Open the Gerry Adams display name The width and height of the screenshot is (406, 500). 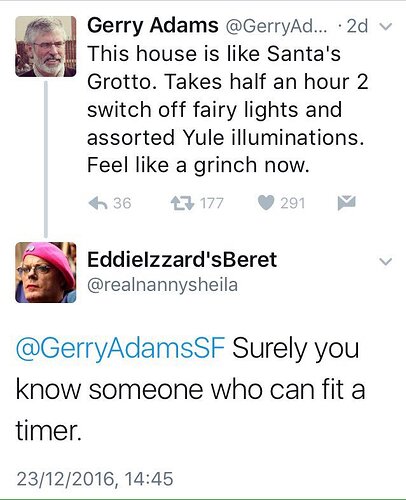tap(153, 26)
